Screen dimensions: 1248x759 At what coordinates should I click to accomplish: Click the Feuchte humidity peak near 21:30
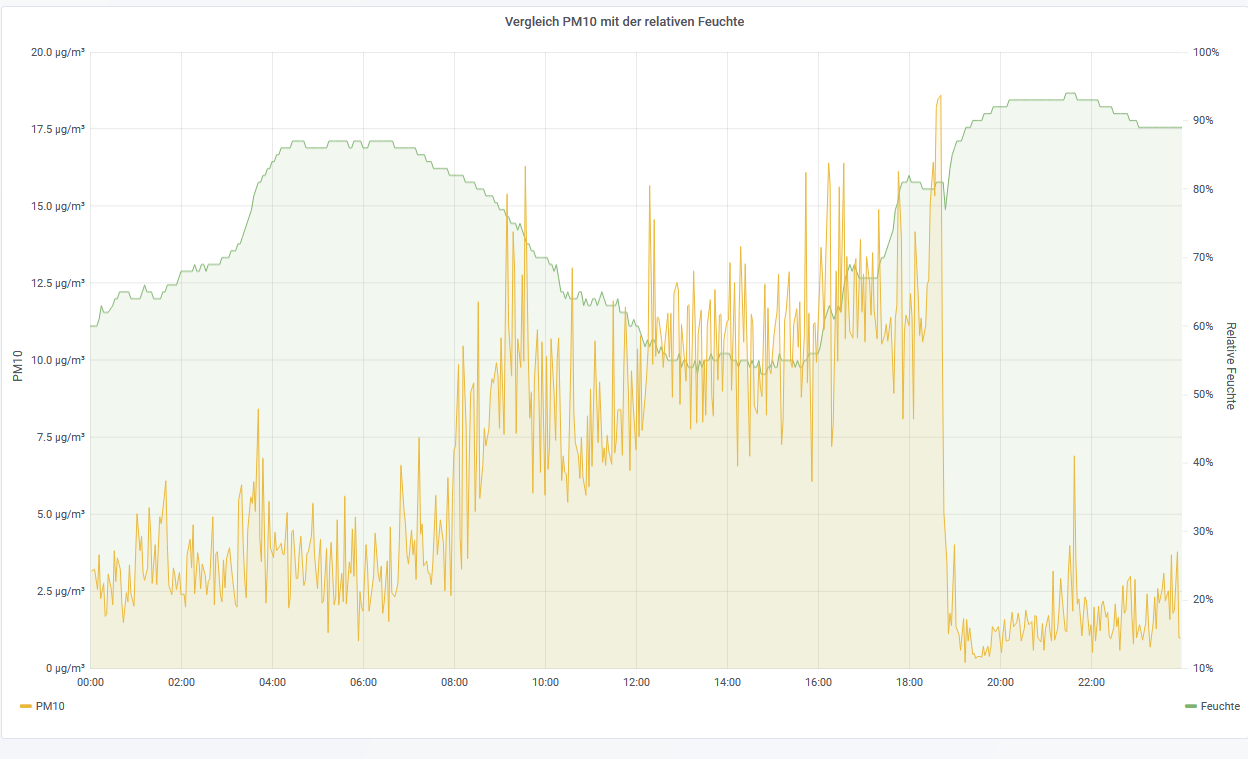tap(1070, 94)
